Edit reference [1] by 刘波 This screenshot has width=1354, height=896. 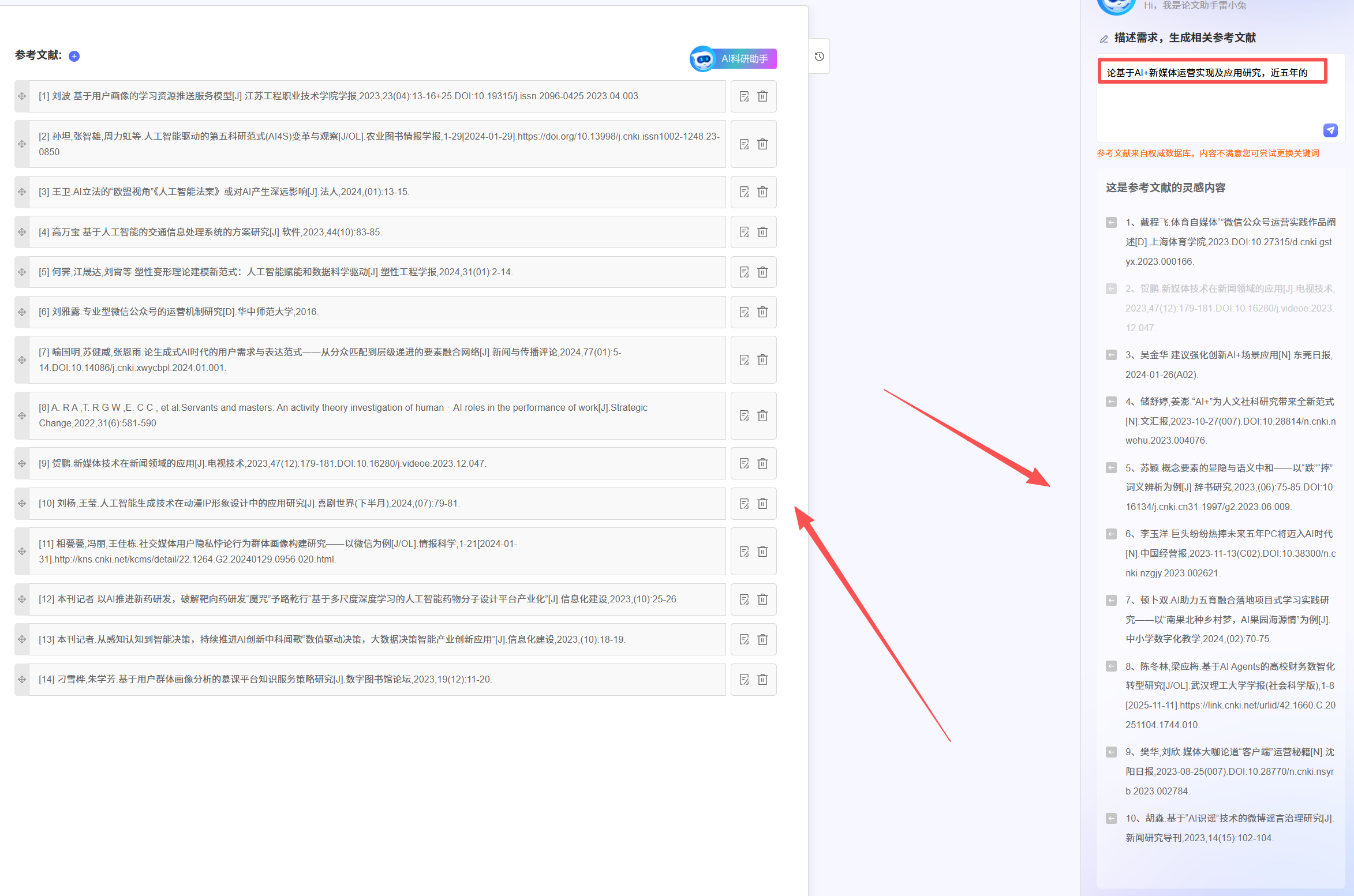744,96
